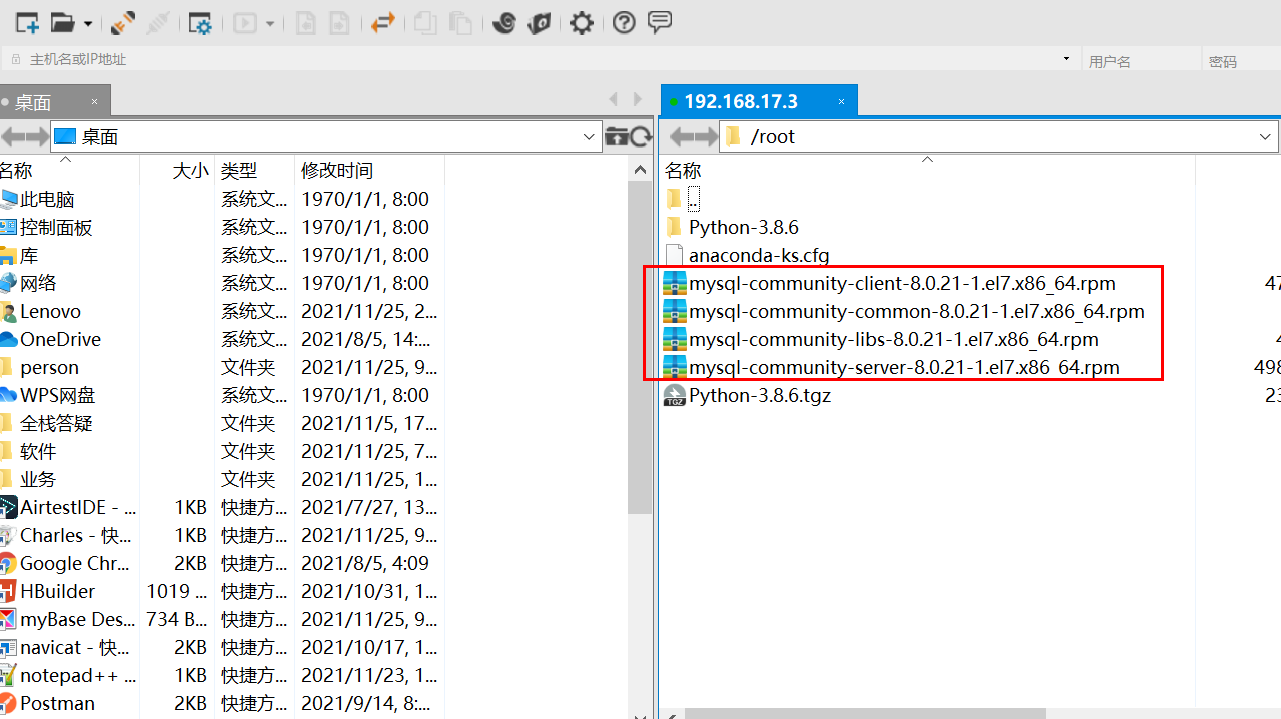The image size is (1281, 719).
Task: Click the greyed Copy toolbar icon
Action: [x=425, y=22]
